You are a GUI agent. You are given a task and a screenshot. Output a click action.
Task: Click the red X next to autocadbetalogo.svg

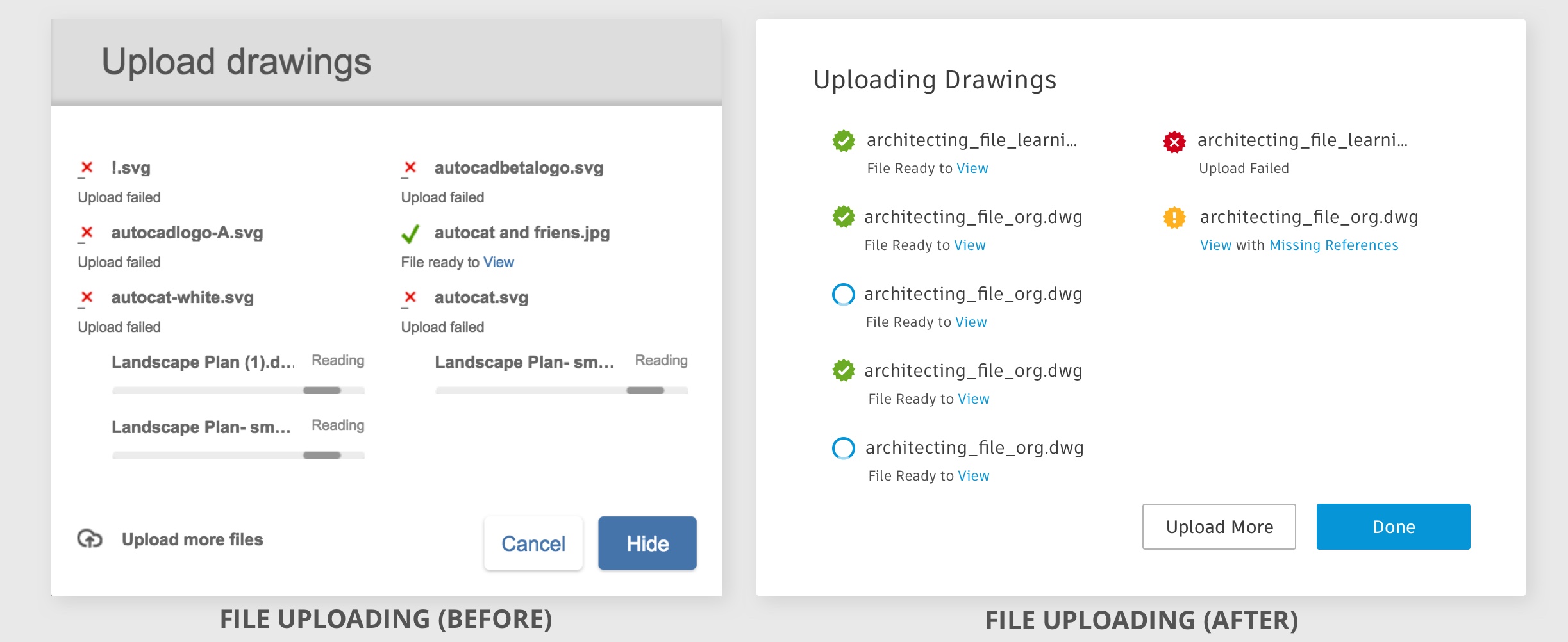tap(410, 168)
